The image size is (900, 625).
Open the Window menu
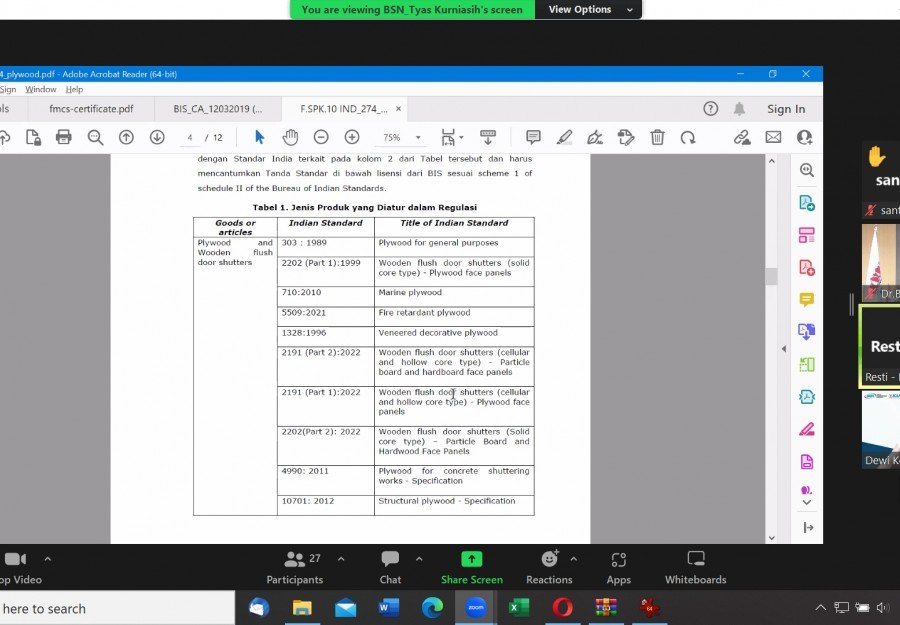(x=41, y=89)
